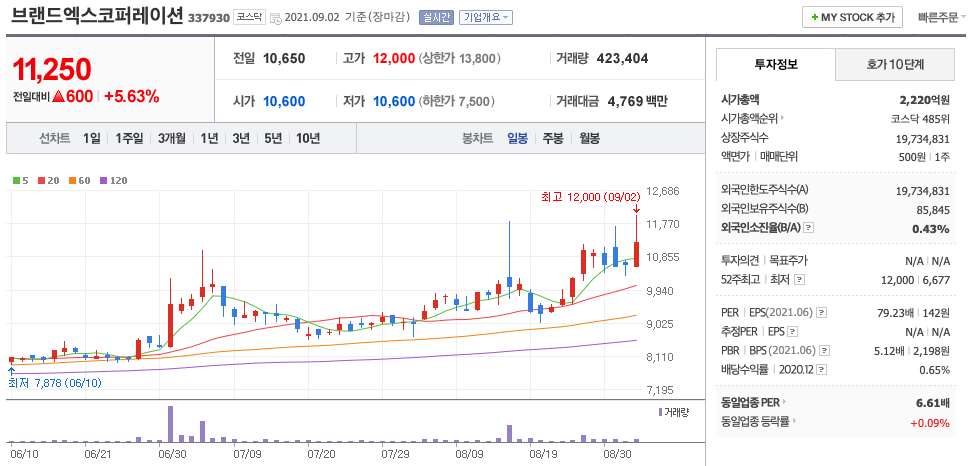Click the current price 11,250
This screenshot has height=466, width=971.
(52, 69)
